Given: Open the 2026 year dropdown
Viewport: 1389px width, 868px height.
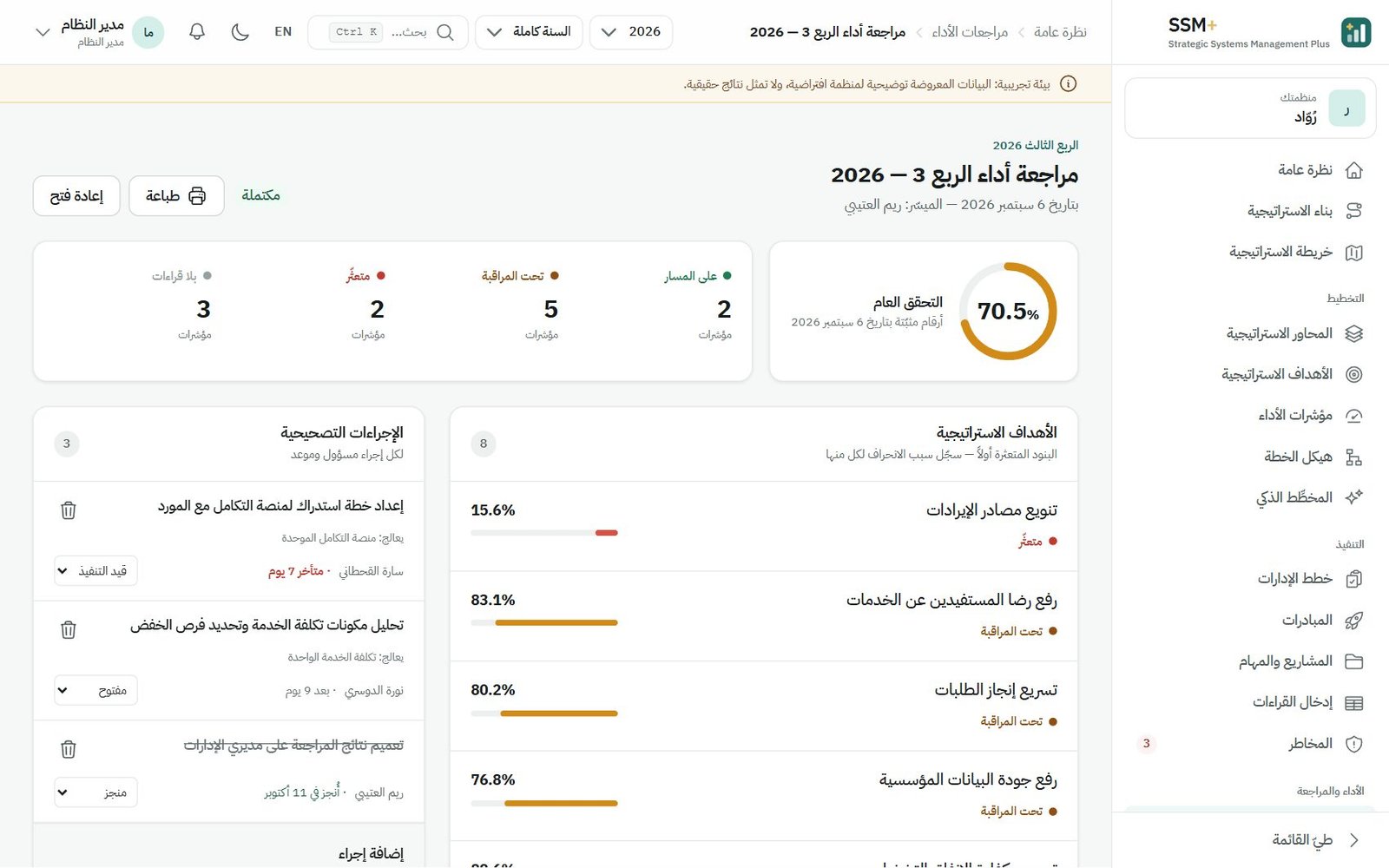Looking at the screenshot, I should click(x=631, y=32).
